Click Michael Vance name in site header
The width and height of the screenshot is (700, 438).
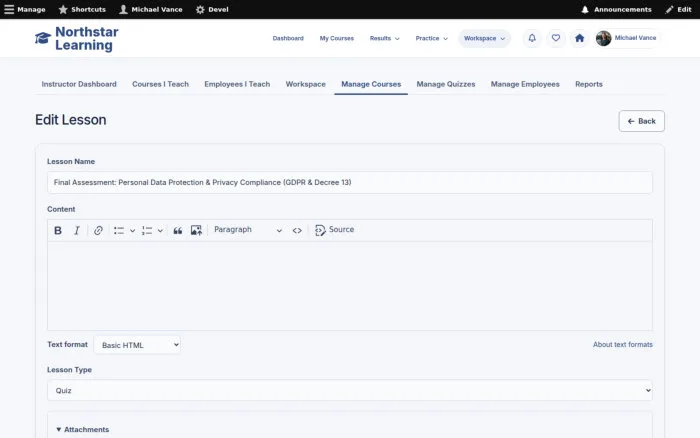tap(635, 38)
